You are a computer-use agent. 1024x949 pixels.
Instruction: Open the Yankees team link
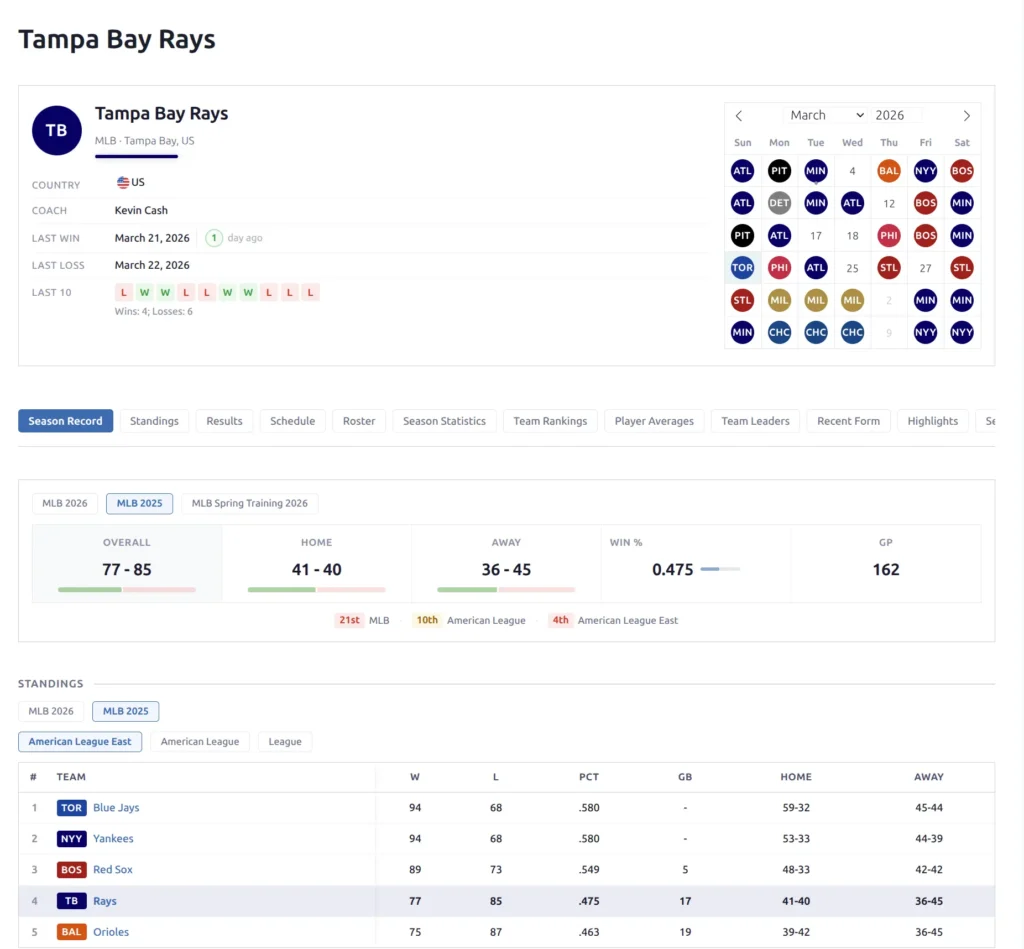point(113,839)
